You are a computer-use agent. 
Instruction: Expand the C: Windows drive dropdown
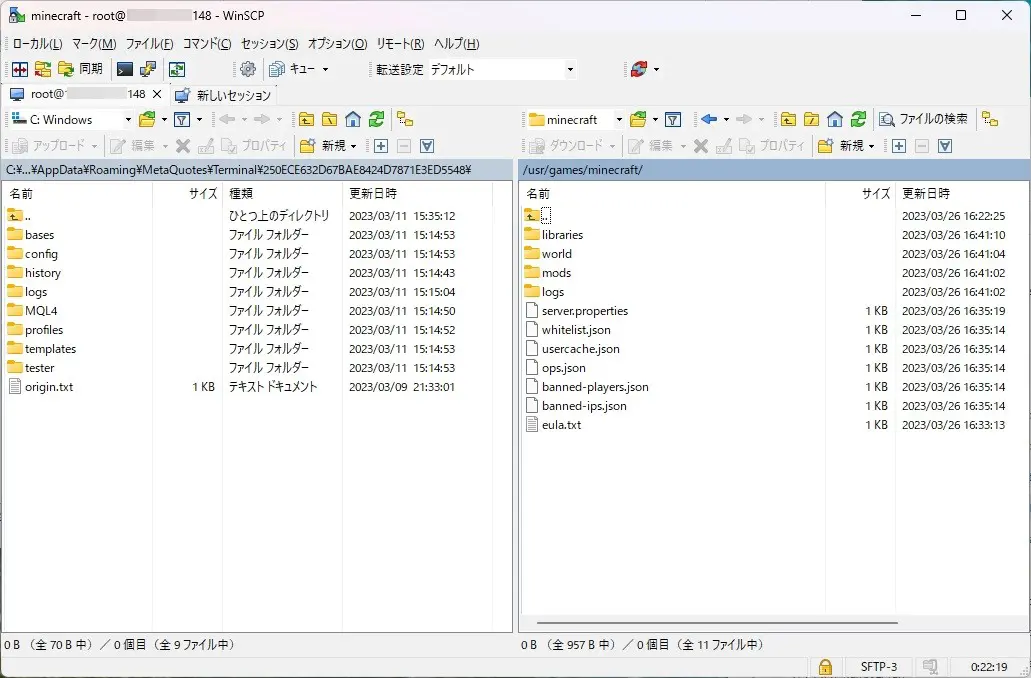[127, 119]
